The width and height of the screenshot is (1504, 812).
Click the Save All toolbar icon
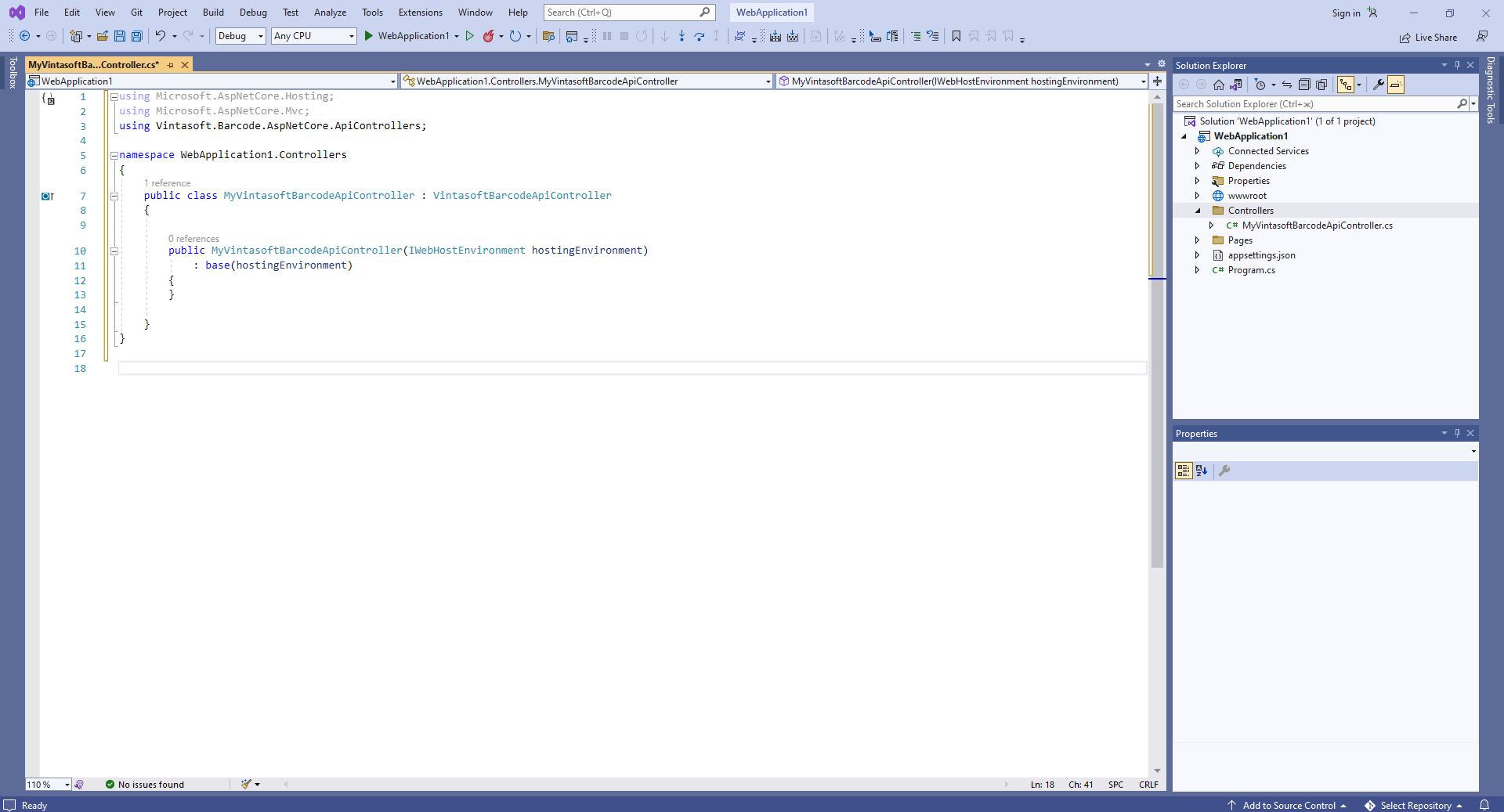[137, 36]
